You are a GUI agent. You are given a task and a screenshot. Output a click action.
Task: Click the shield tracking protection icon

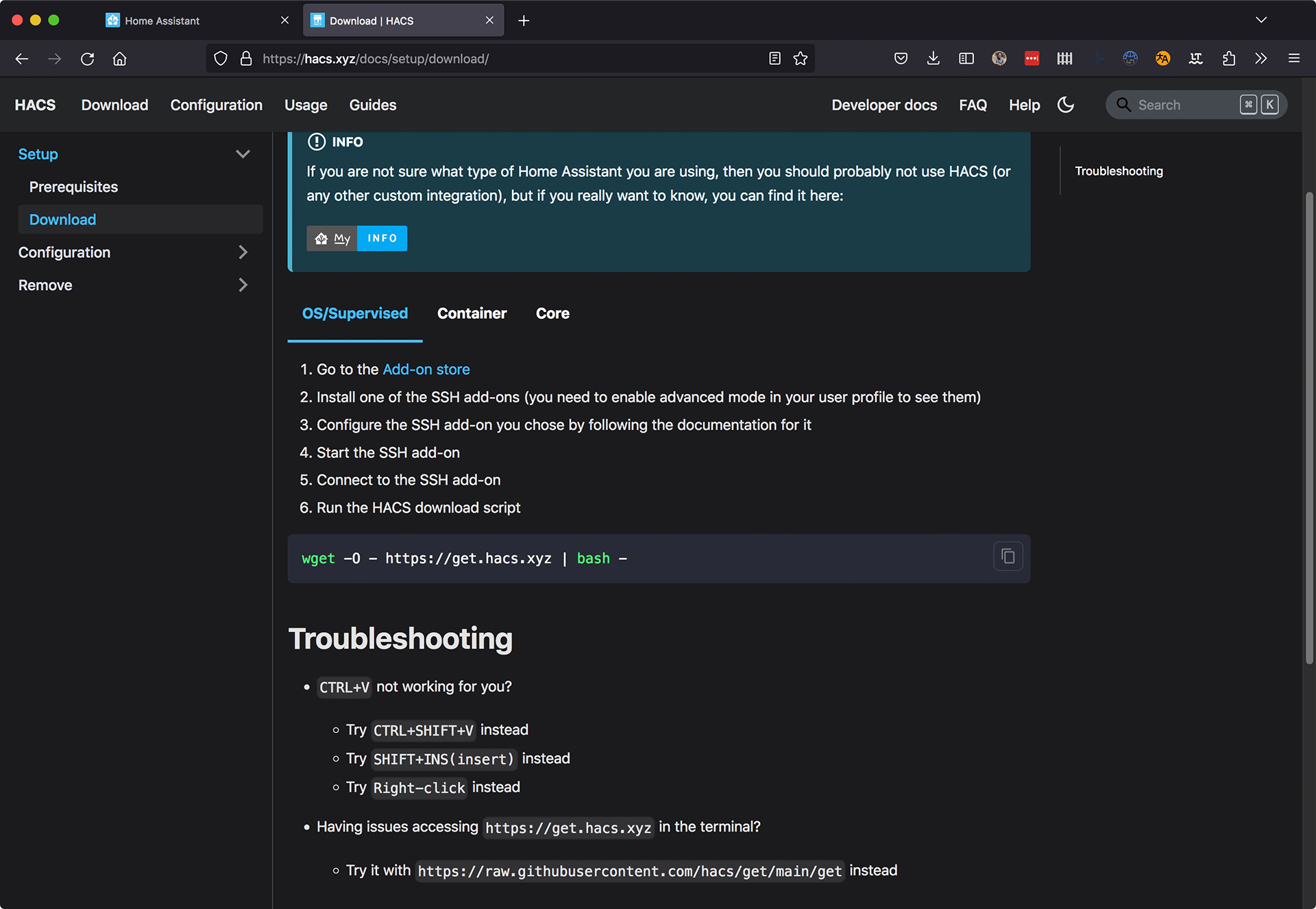(221, 59)
